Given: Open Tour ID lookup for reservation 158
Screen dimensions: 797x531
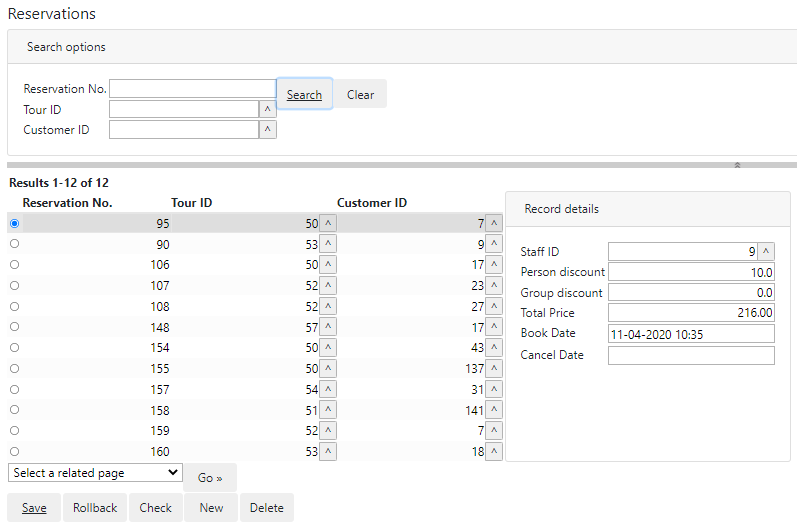Looking at the screenshot, I should point(328,410).
